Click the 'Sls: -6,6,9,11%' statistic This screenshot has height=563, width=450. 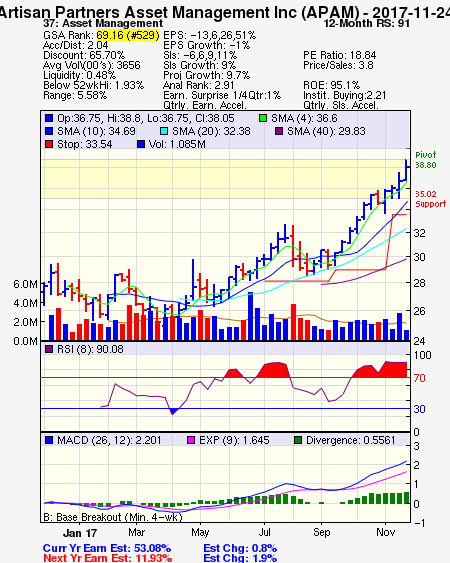click(200, 55)
